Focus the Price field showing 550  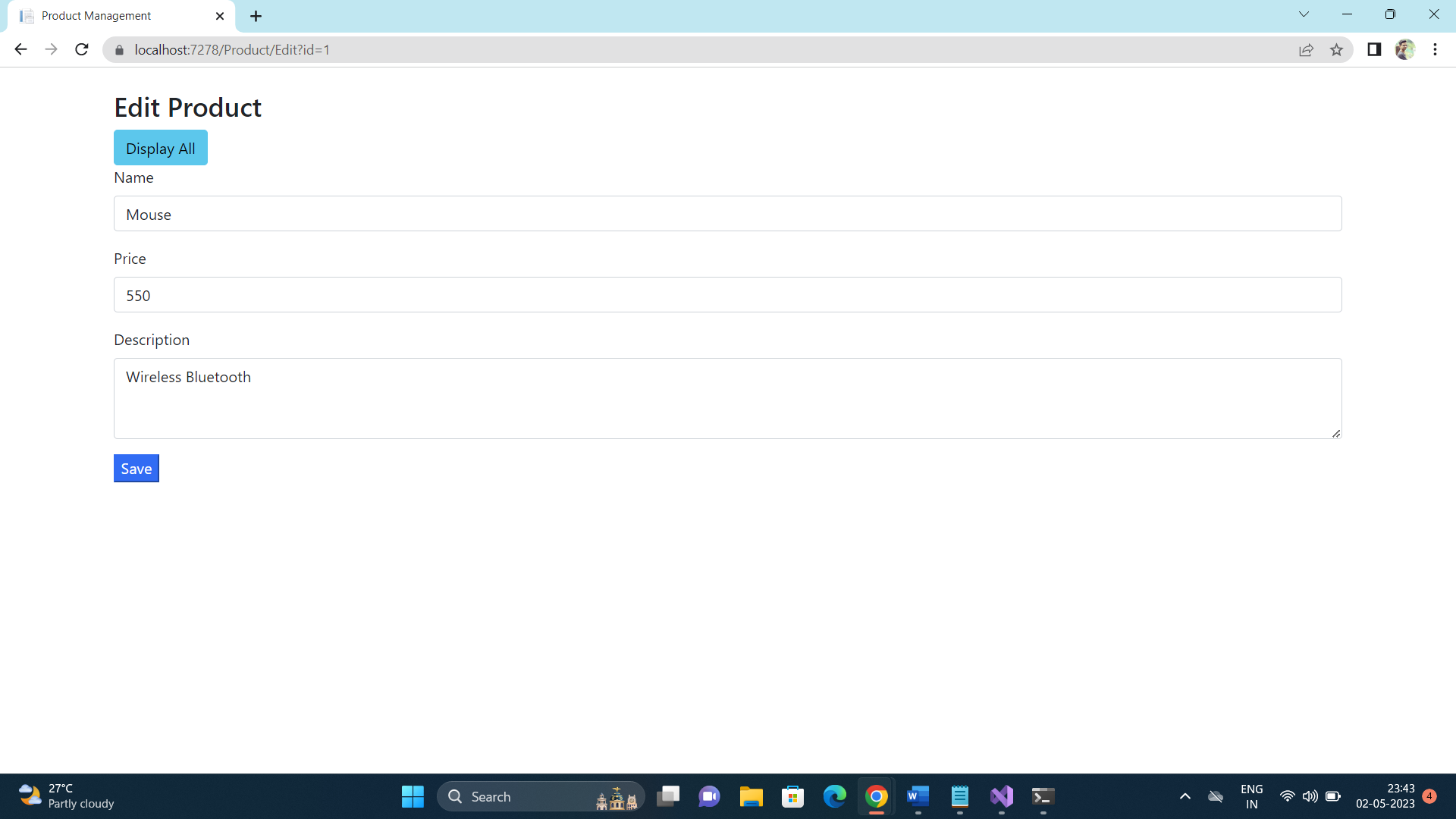tap(728, 295)
